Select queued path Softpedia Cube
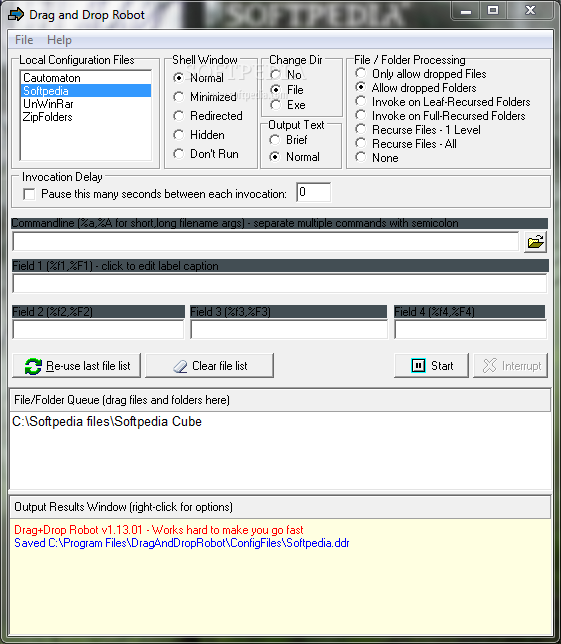 (x=107, y=422)
